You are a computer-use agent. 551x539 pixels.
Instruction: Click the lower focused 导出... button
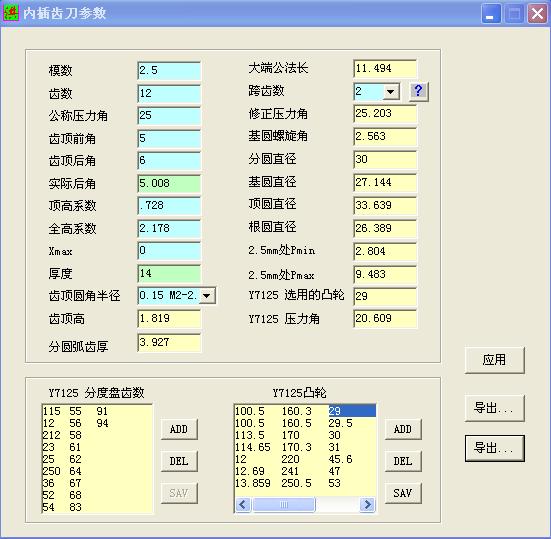[494, 448]
